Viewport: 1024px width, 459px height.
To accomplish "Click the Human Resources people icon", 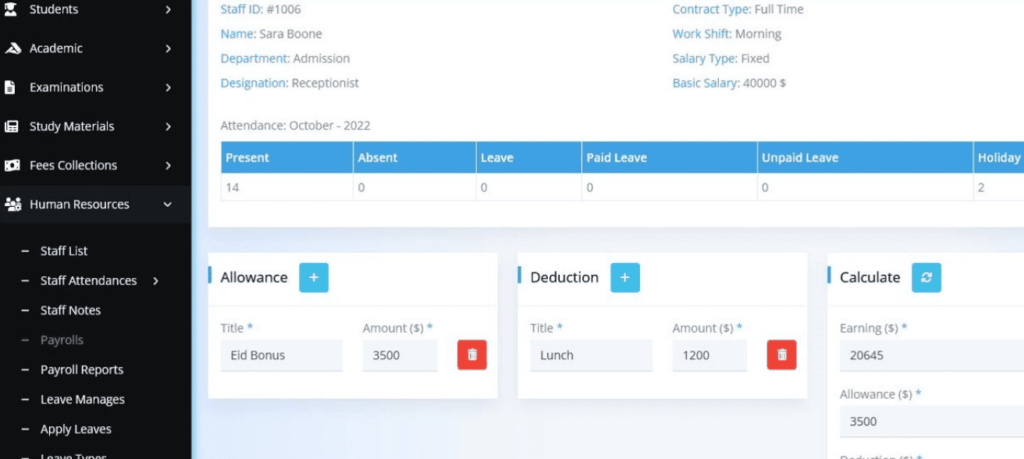I will (12, 204).
